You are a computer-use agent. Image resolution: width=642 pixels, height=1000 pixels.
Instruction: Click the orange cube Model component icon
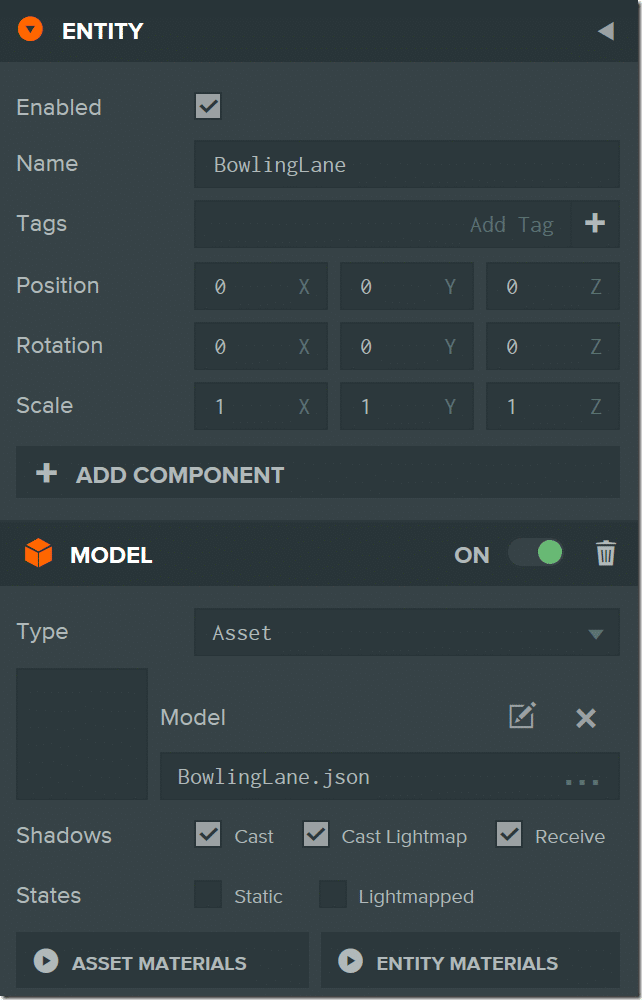pos(38,553)
